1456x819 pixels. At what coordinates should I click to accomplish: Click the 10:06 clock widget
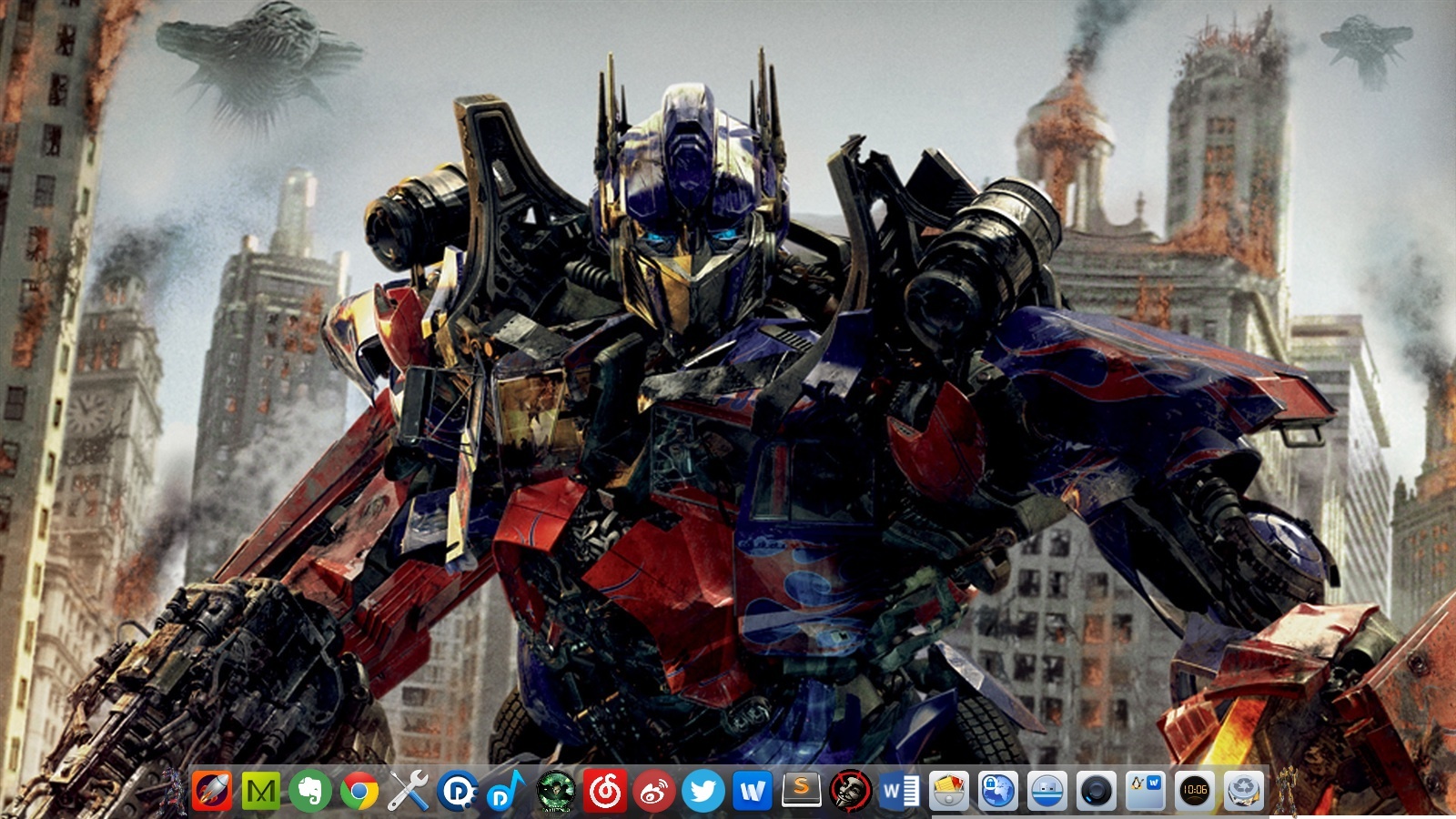(1195, 791)
